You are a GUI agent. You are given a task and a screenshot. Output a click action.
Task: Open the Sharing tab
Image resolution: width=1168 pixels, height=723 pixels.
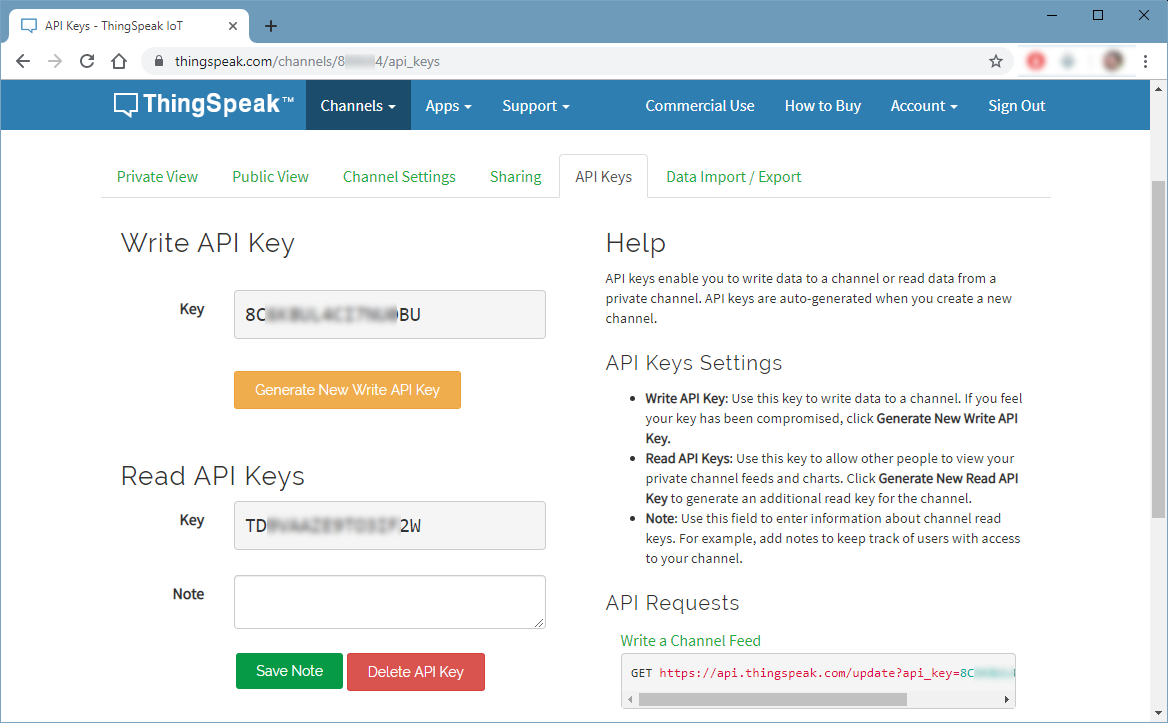tap(515, 176)
